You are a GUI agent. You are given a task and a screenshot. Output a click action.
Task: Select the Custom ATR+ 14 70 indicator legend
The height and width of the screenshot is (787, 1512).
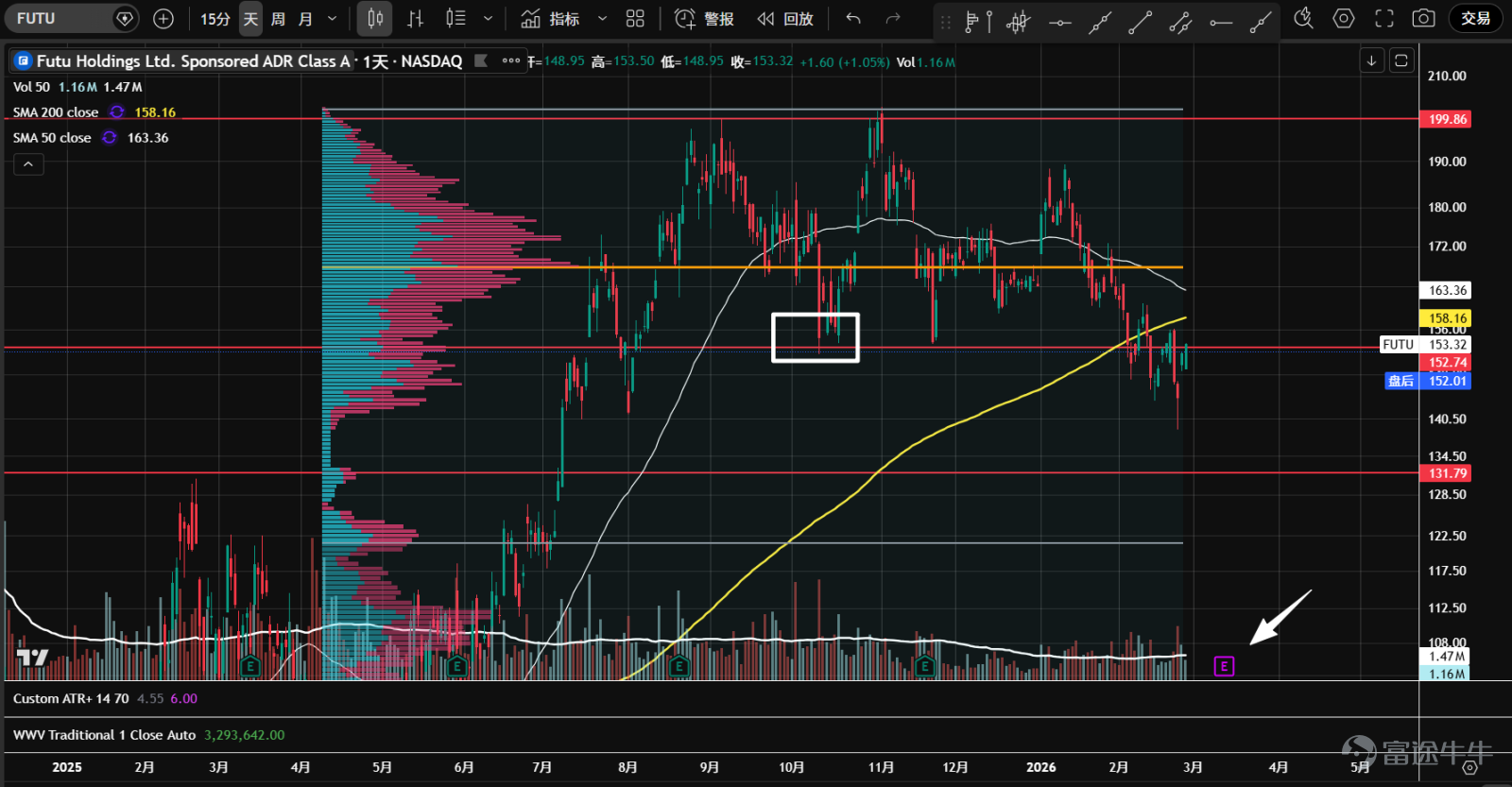point(71,699)
